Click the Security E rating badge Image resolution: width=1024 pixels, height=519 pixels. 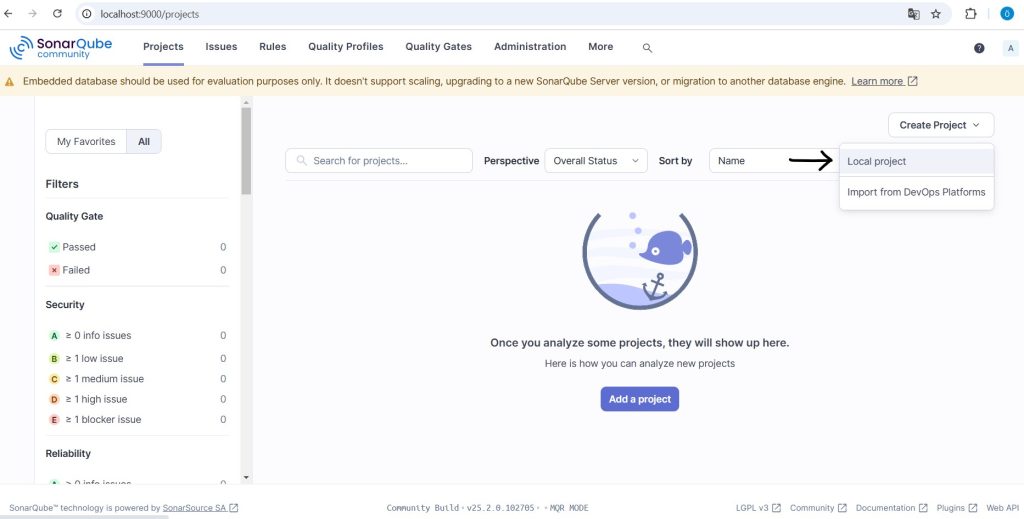(55, 420)
